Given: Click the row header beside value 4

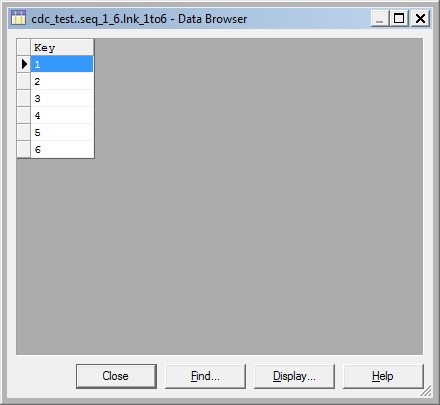Looking at the screenshot, I should click(24, 115).
